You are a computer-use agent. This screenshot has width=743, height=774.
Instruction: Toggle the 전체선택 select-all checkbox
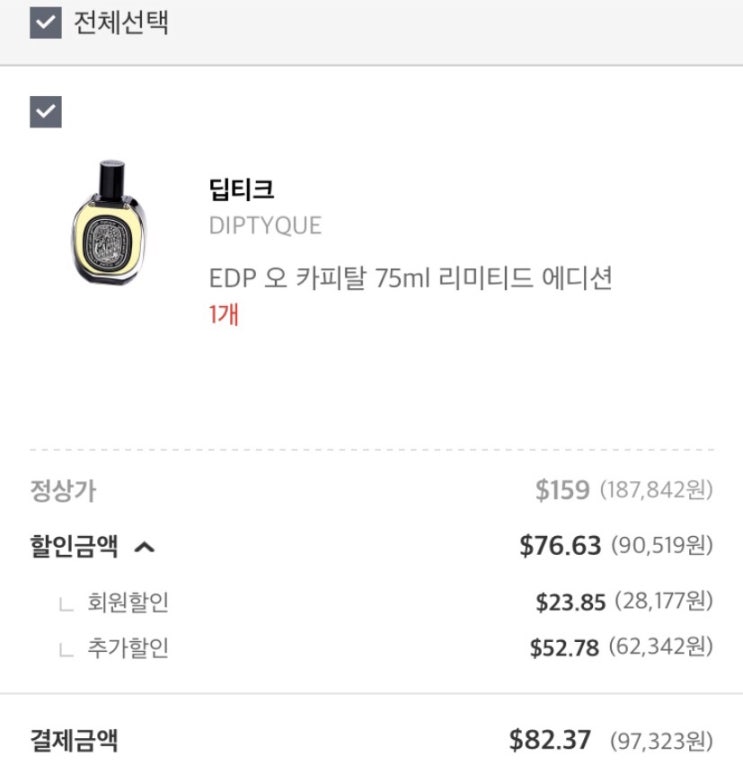(x=46, y=23)
